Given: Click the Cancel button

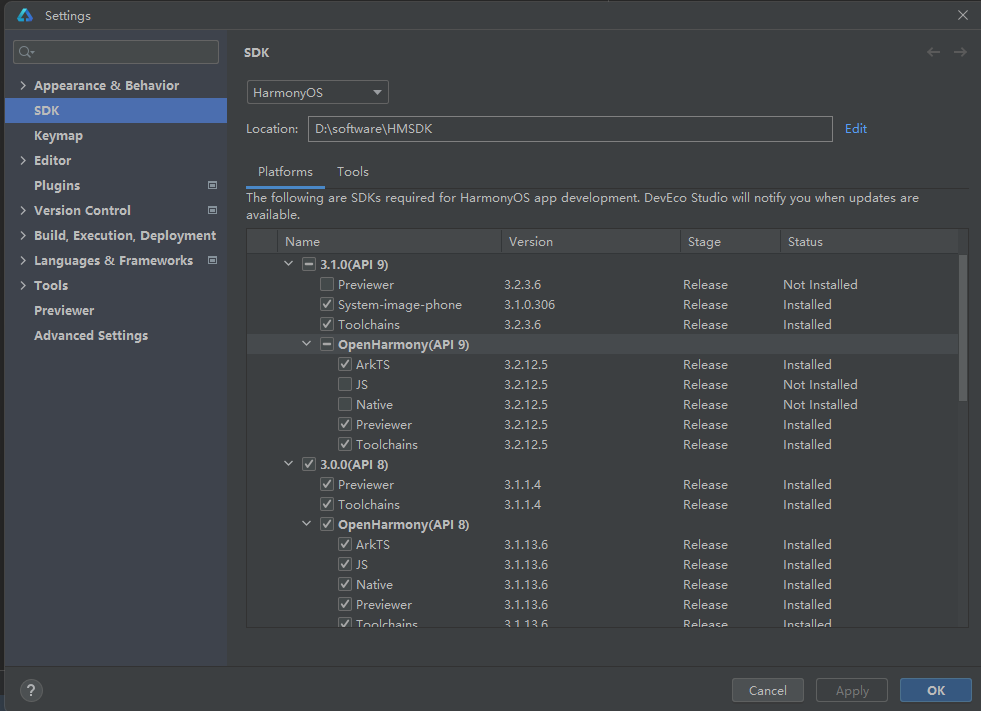Looking at the screenshot, I should point(768,690).
